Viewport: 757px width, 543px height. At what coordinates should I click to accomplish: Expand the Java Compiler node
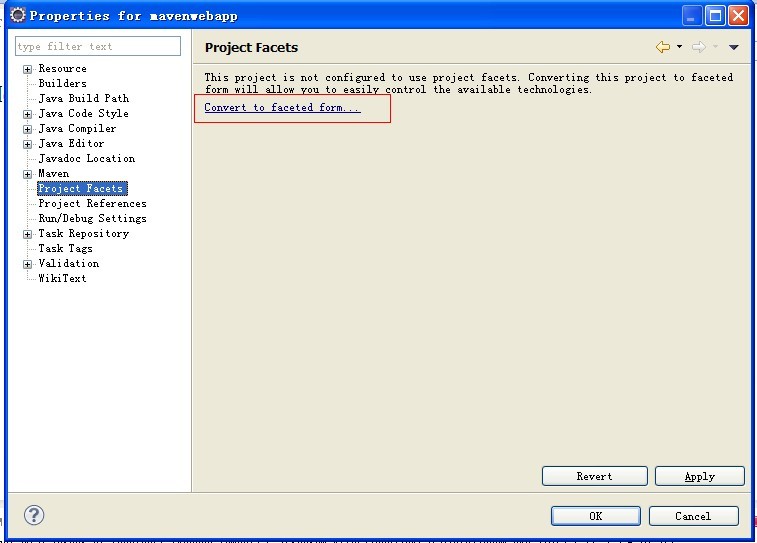tap(28, 129)
